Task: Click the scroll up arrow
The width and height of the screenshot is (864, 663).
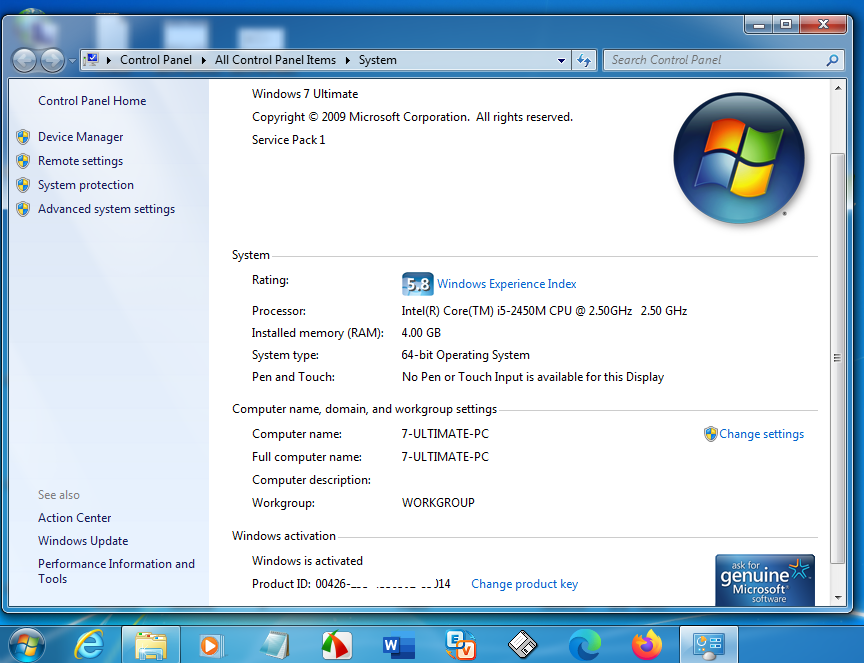Action: (x=838, y=88)
